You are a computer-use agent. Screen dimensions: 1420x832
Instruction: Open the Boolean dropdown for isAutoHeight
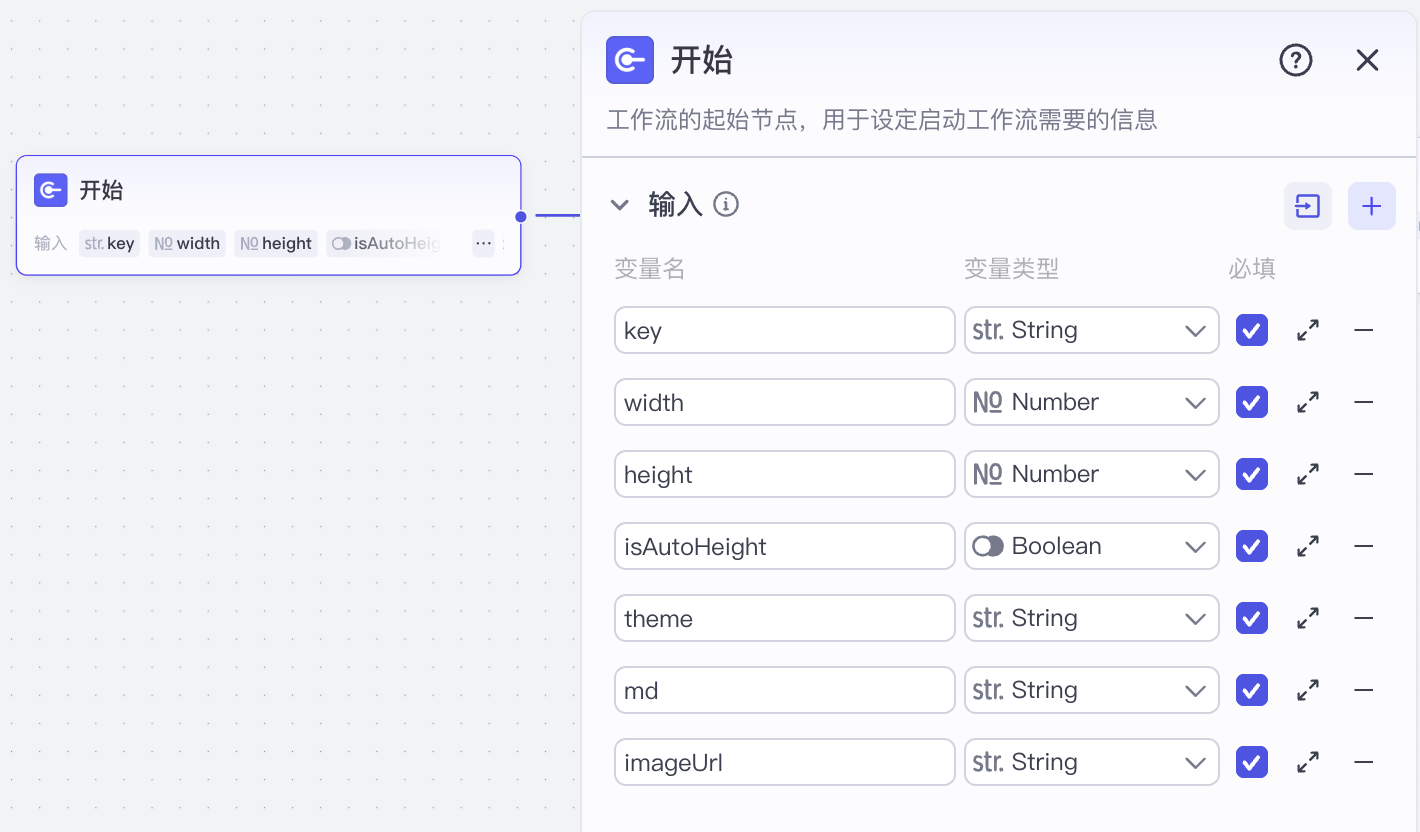(x=1091, y=546)
